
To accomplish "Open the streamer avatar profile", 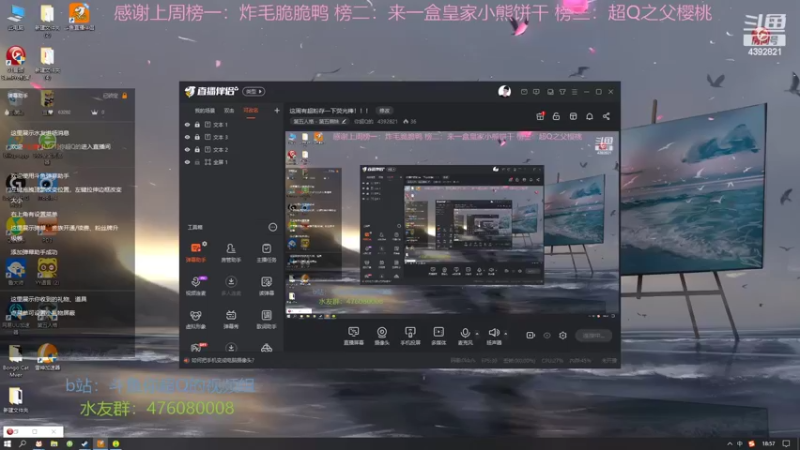I will [x=504, y=91].
